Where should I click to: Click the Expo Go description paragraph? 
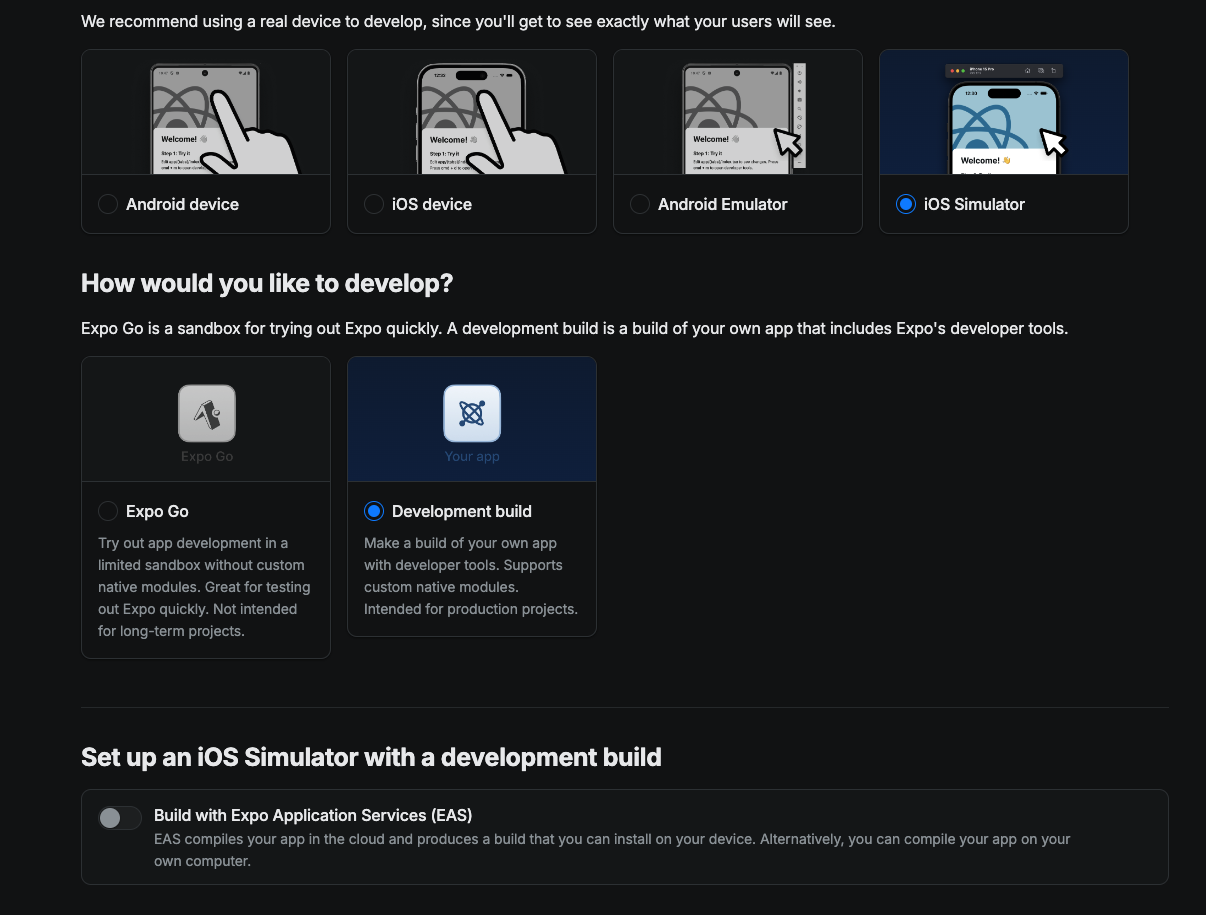[x=205, y=587]
